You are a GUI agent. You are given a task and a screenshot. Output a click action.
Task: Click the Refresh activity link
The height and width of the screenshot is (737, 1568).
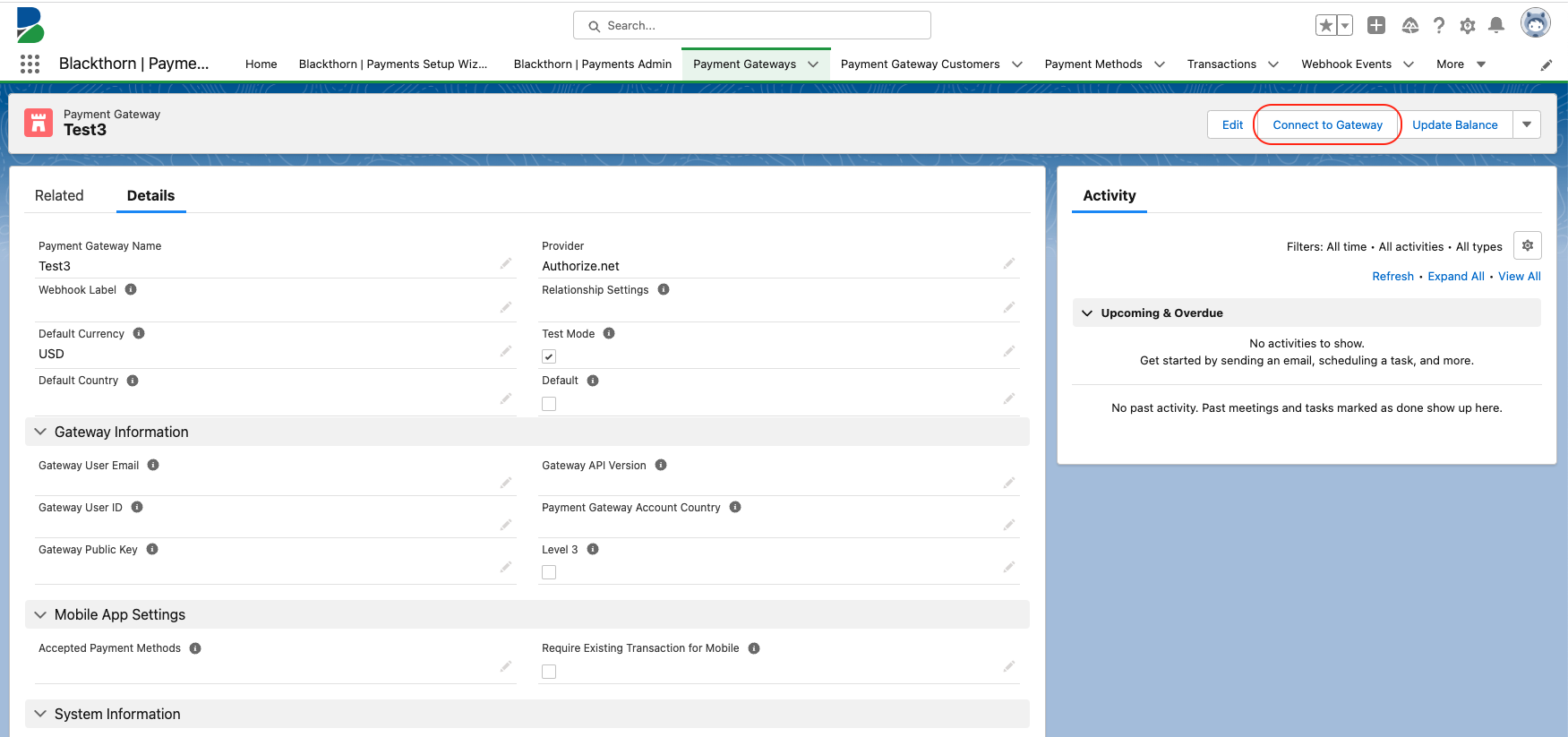[1392, 276]
